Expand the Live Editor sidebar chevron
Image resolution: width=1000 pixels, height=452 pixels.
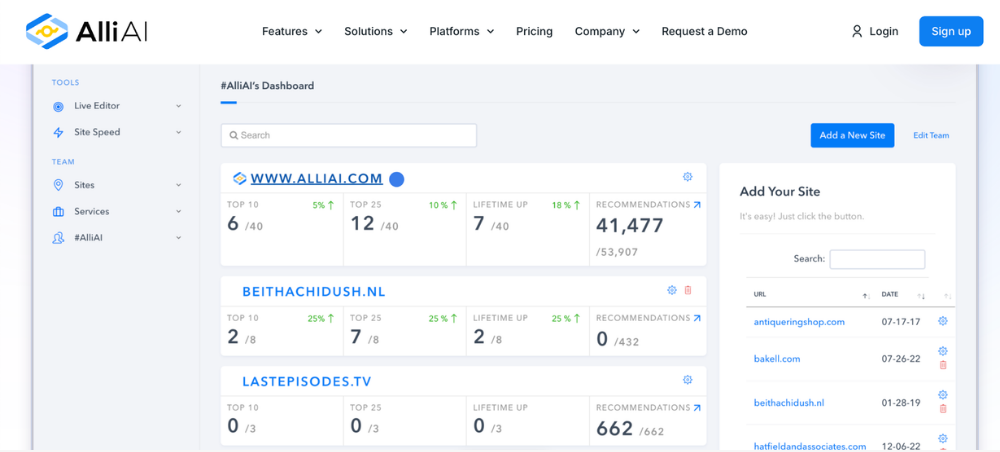click(179, 106)
